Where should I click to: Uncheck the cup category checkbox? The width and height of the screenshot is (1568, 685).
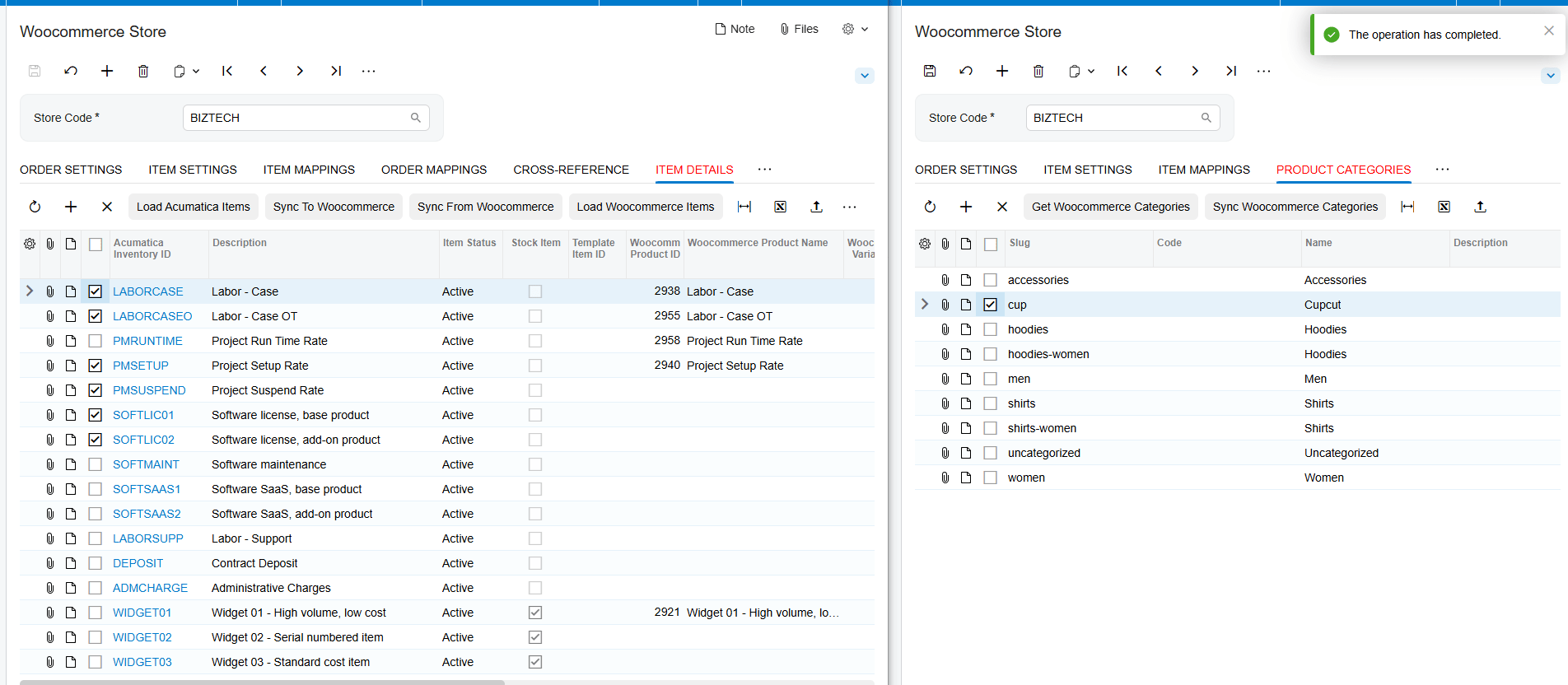click(991, 305)
